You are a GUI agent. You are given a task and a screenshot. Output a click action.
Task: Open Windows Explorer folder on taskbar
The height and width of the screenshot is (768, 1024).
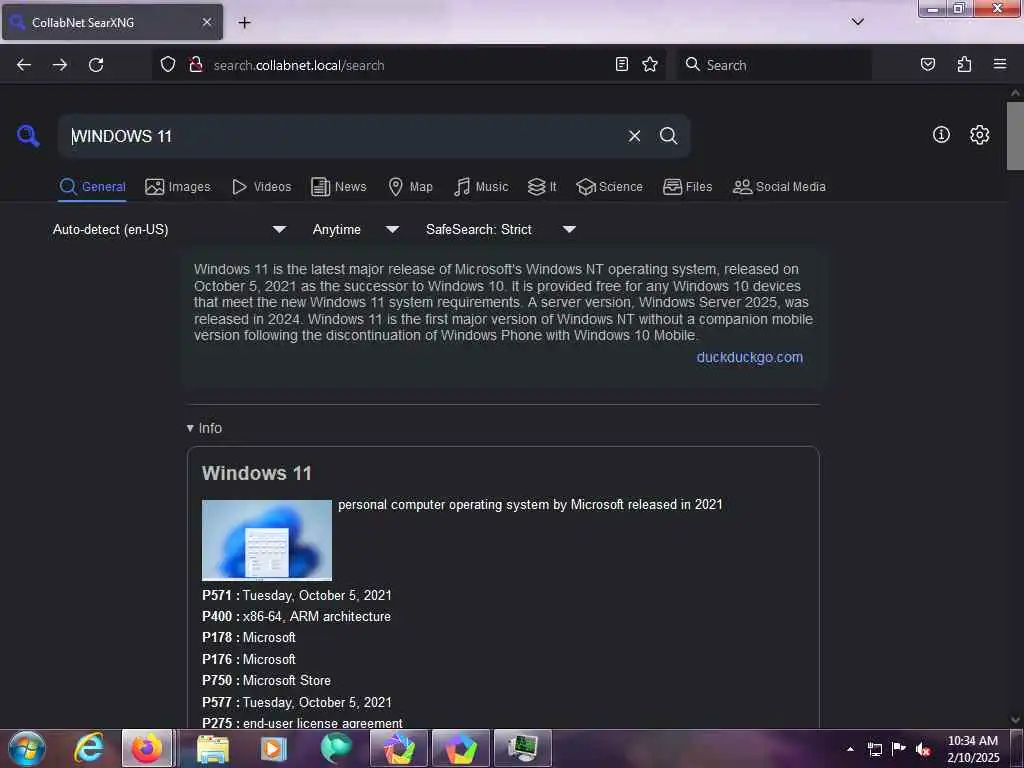(213, 748)
